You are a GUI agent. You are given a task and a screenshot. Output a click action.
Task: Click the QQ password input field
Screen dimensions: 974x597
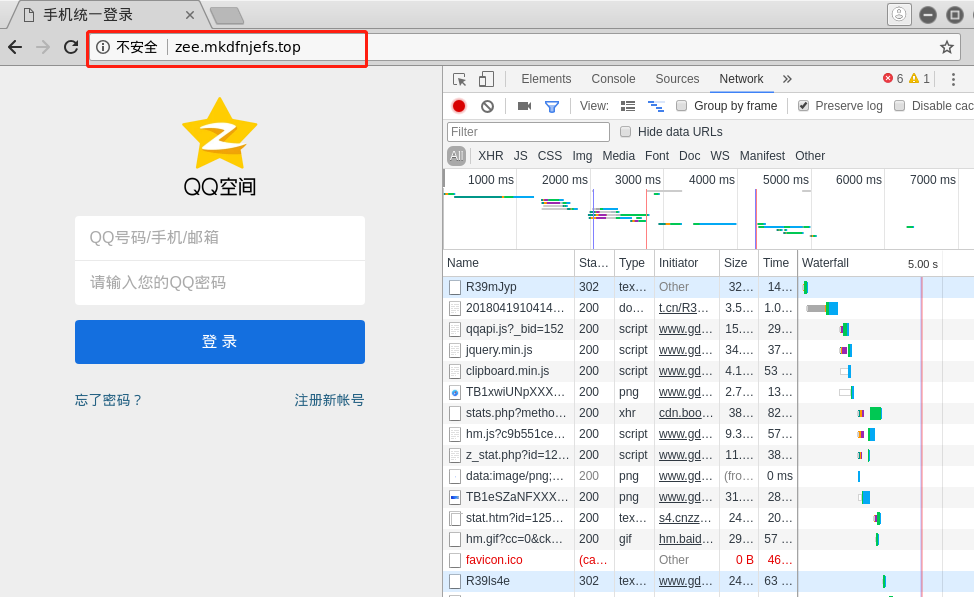click(220, 283)
